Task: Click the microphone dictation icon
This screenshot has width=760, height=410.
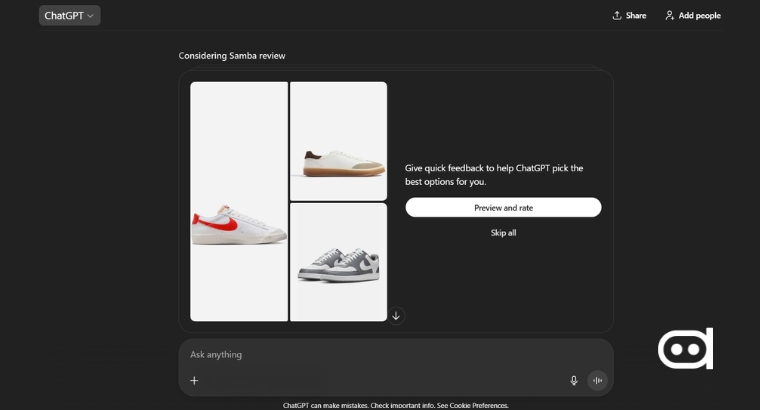Action: tap(574, 380)
